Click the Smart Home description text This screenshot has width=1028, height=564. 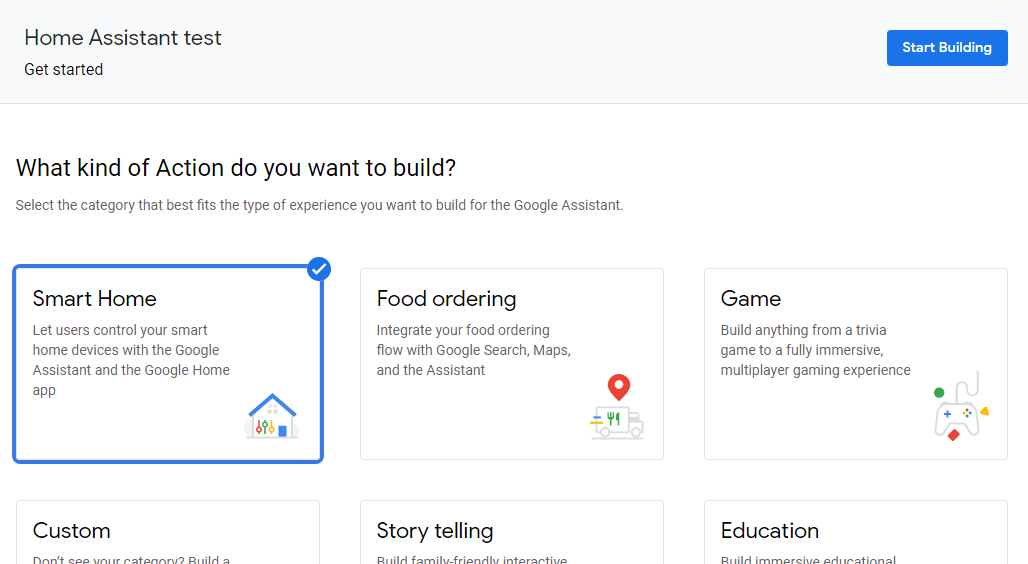[131, 360]
